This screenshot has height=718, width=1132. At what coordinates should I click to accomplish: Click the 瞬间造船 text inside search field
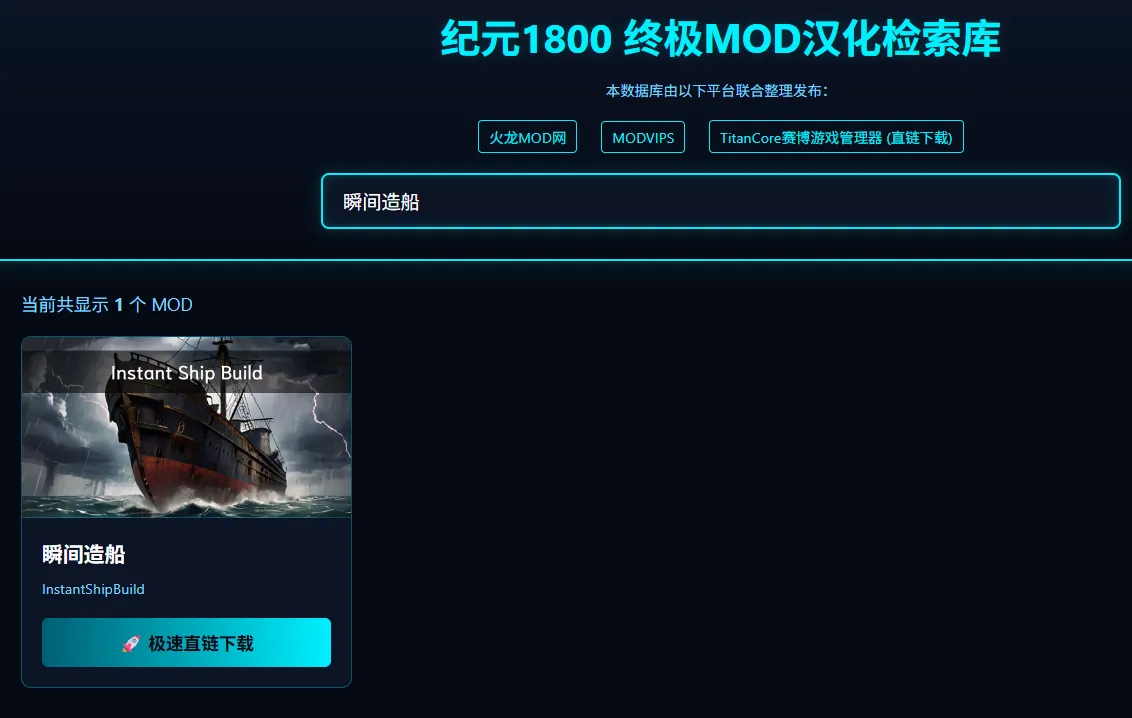click(x=381, y=202)
